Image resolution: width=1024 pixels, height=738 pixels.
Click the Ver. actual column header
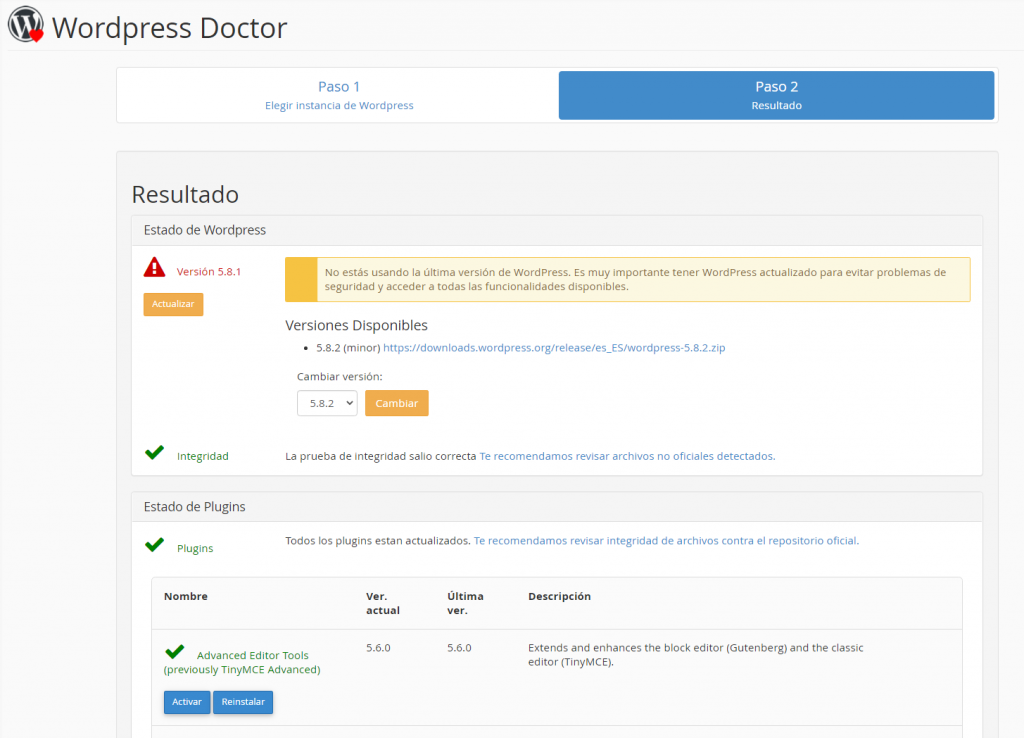tap(383, 603)
